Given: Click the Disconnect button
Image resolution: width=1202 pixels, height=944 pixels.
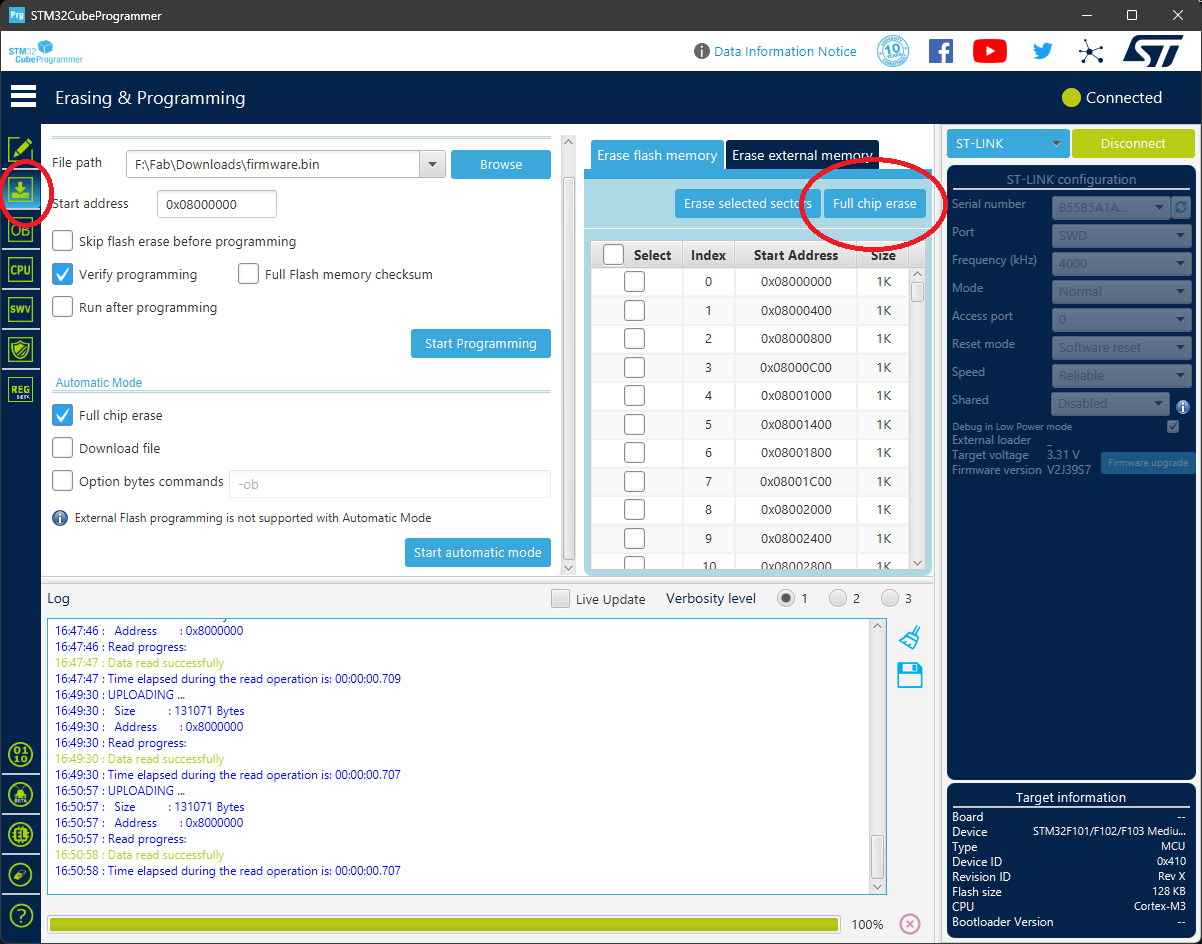Looking at the screenshot, I should point(1133,143).
